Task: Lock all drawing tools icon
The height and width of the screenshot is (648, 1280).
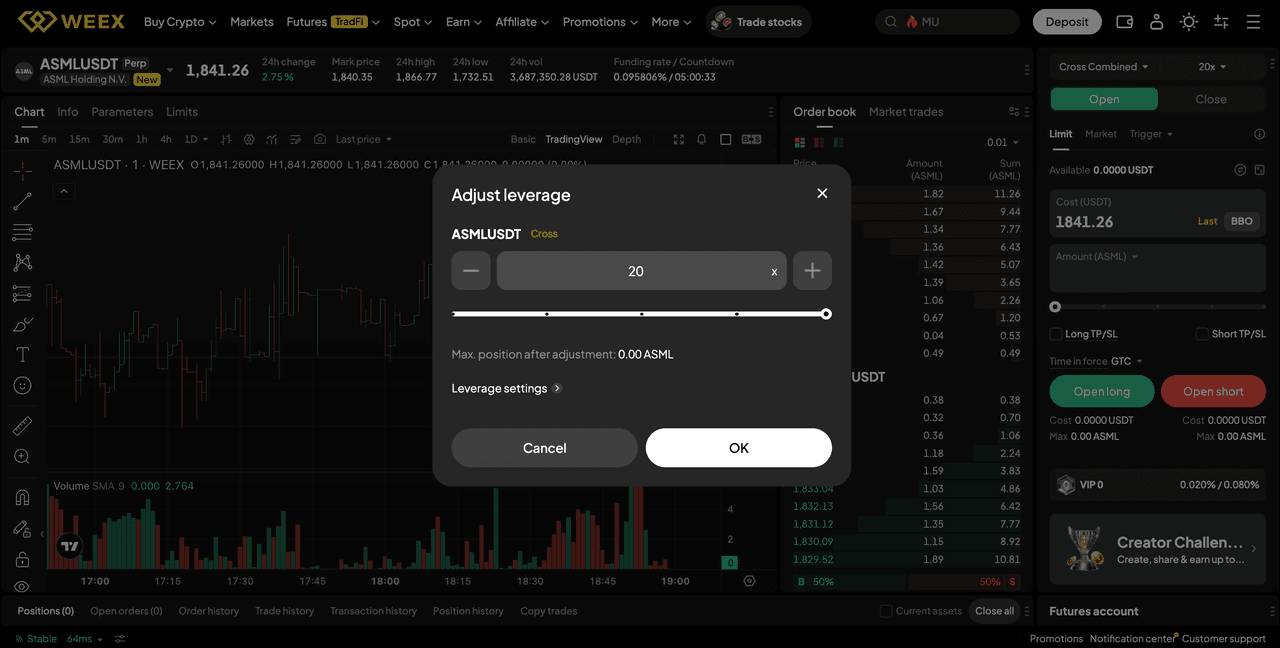Action: 22,559
